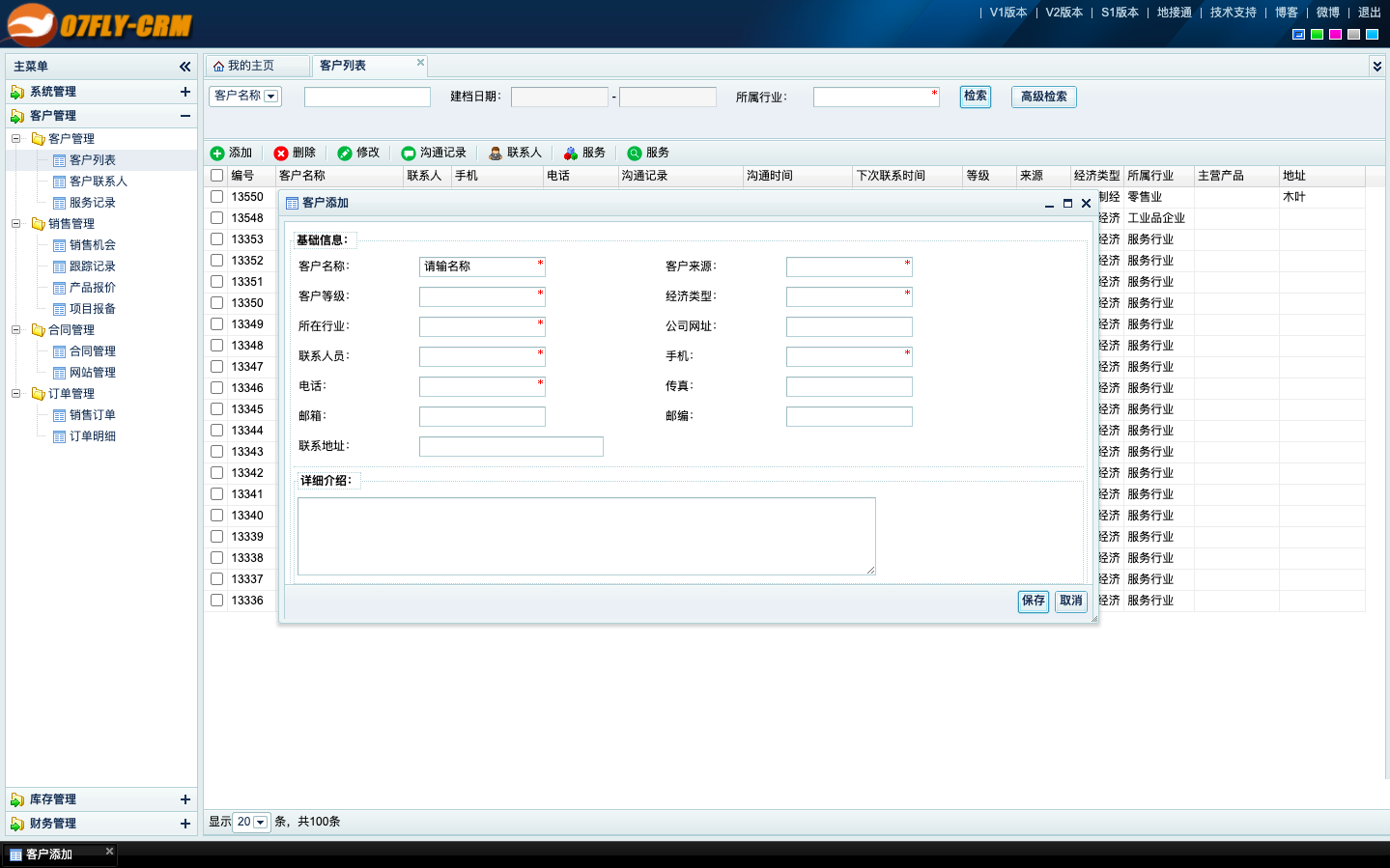Click 取消 in the 客户添加 dialog
1390x868 pixels.
coord(1071,602)
